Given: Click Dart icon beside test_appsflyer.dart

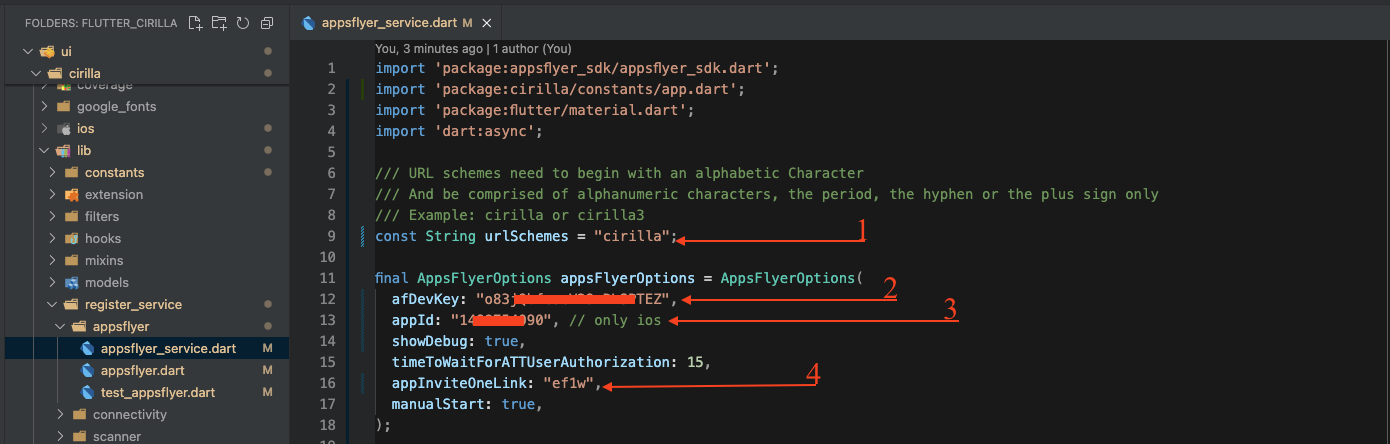Looking at the screenshot, I should 87,392.
